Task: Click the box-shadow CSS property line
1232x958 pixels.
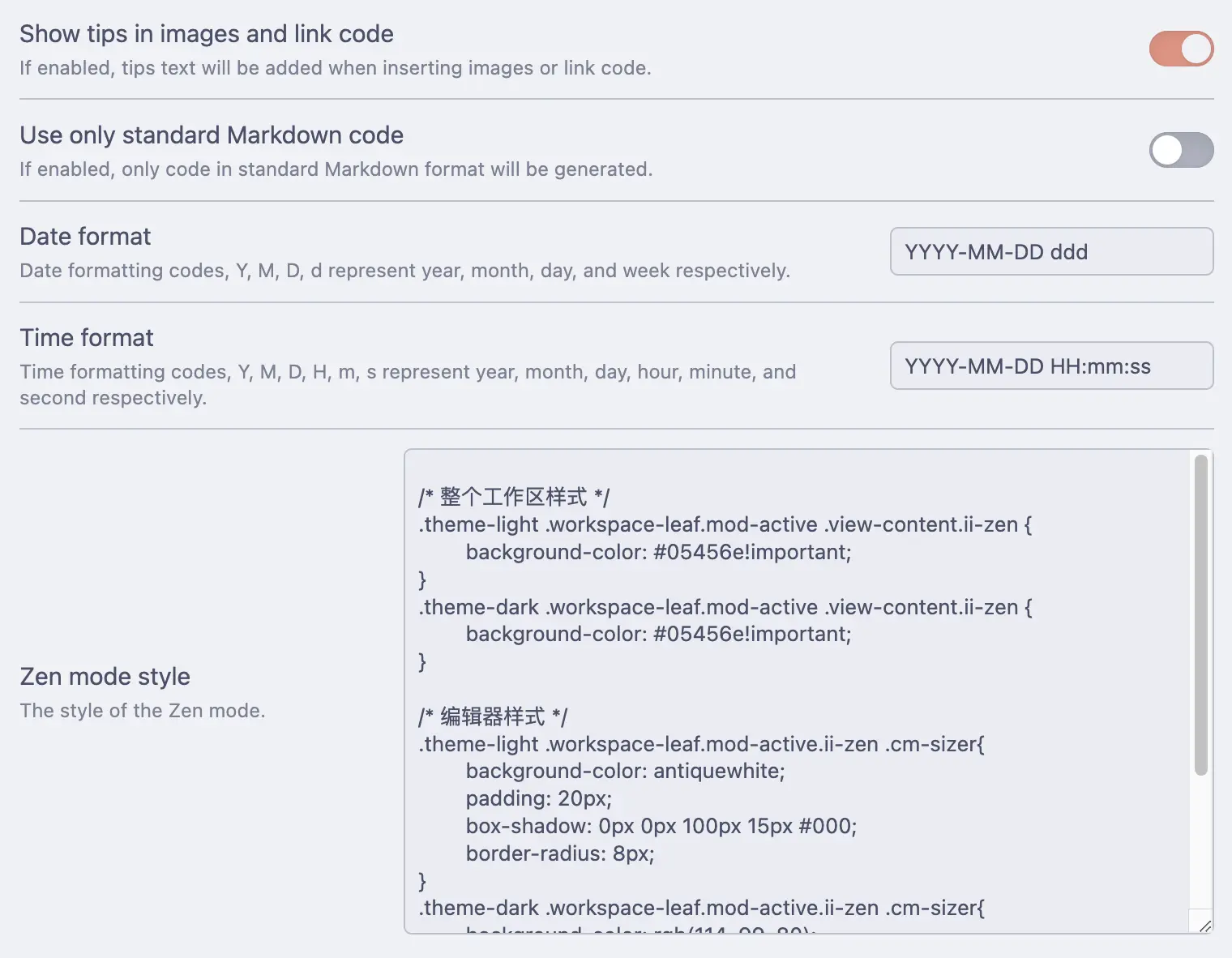Action: [661, 826]
